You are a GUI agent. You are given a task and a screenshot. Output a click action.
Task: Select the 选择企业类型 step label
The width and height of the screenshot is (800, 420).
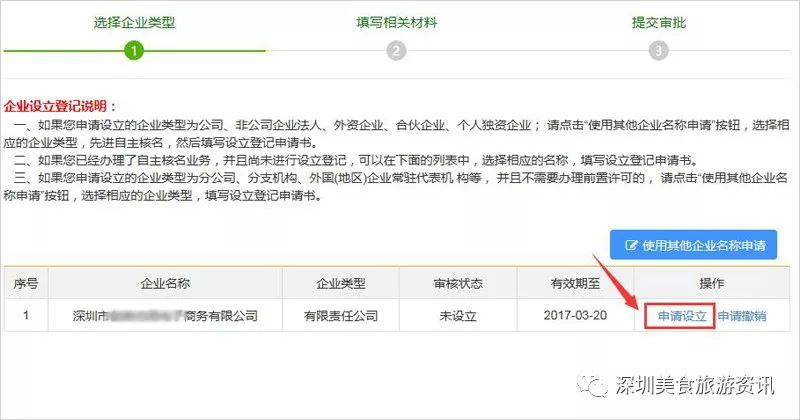click(134, 22)
